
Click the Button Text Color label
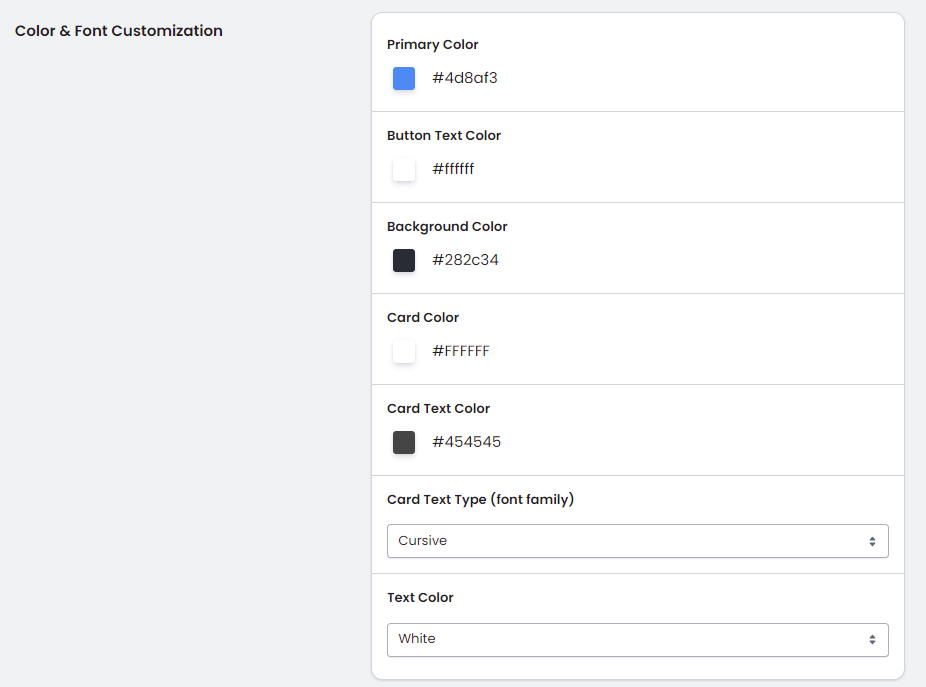click(x=444, y=136)
